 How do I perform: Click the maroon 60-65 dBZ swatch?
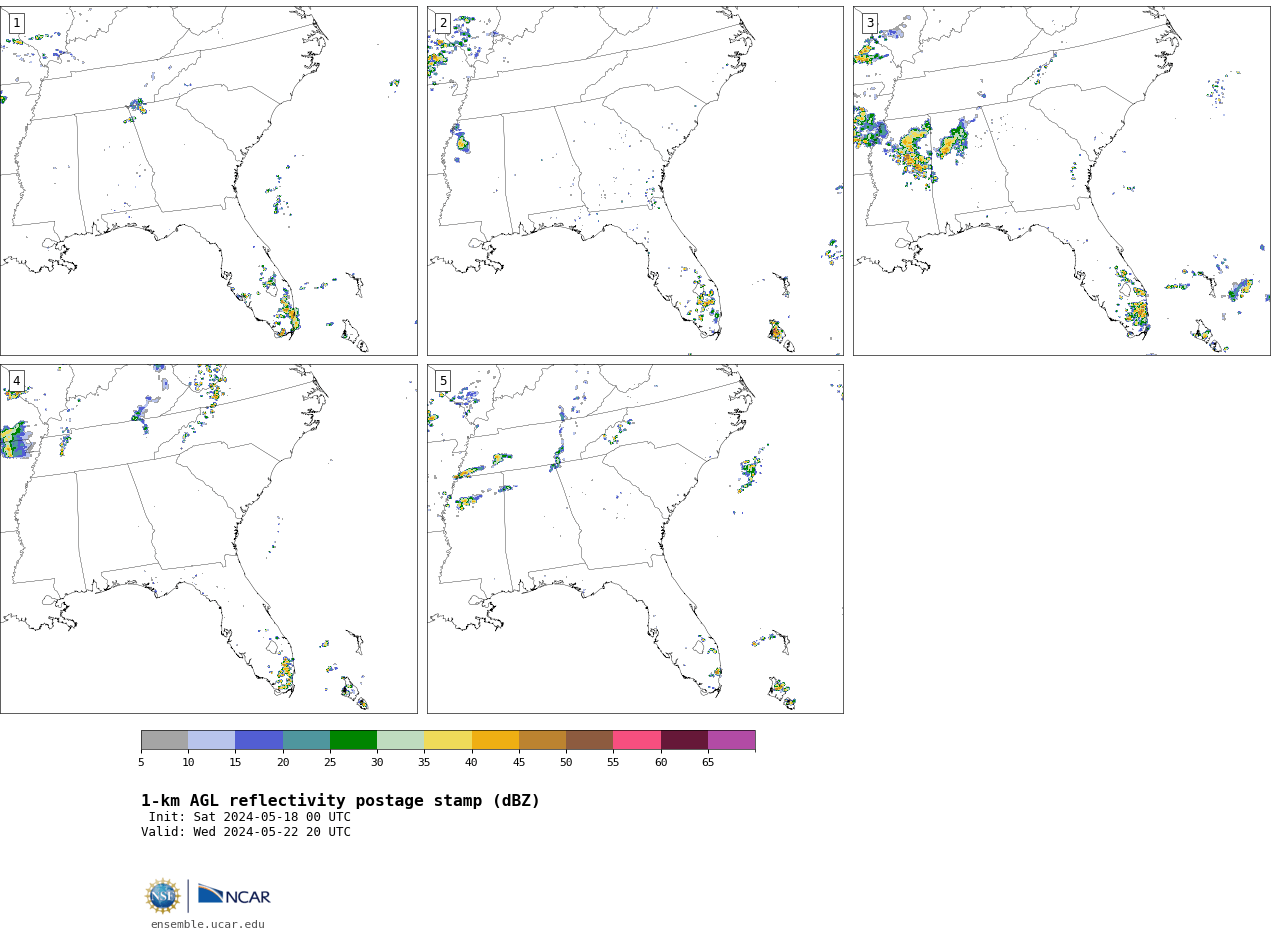tap(684, 740)
